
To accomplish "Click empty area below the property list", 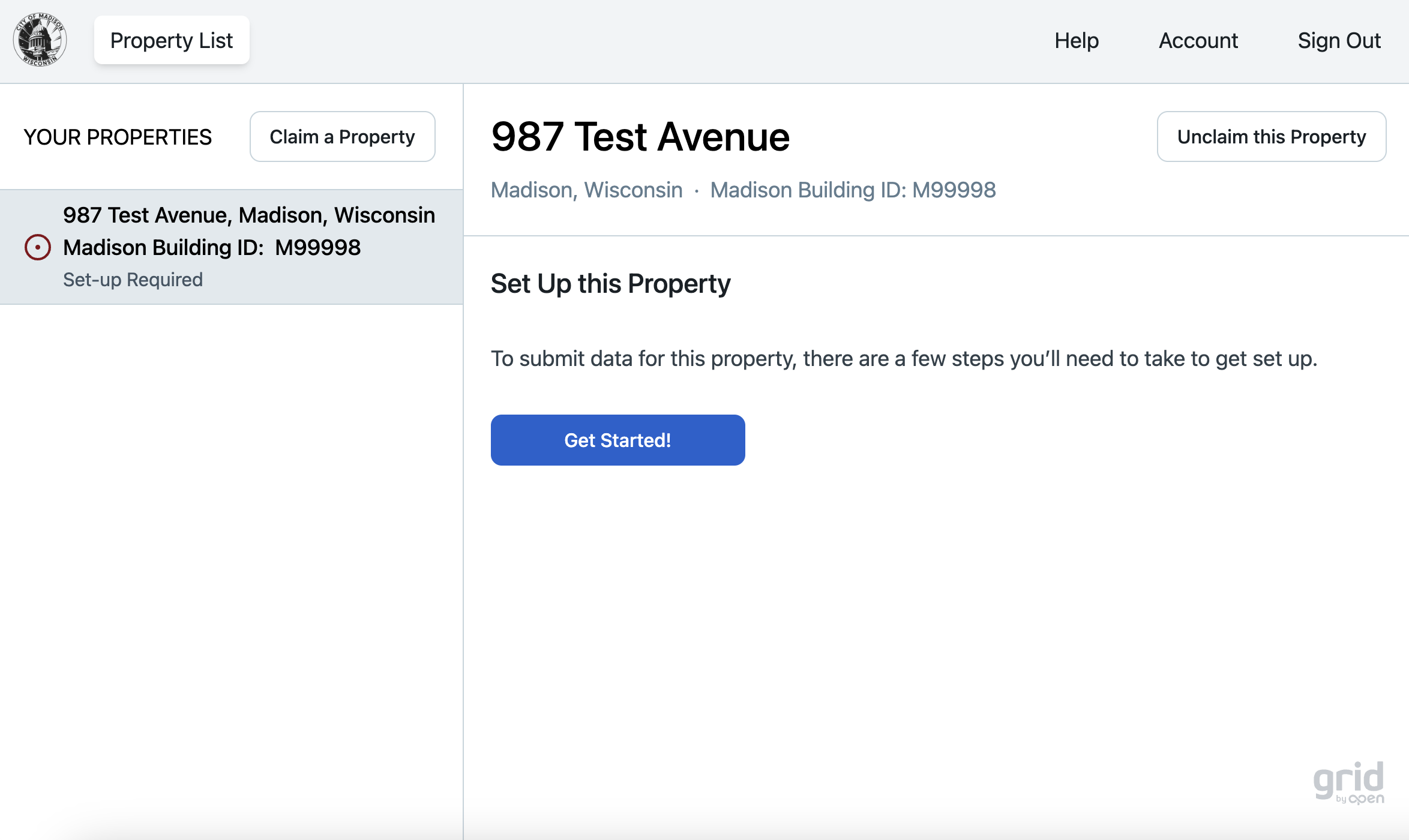I will pyautogui.click(x=231, y=540).
